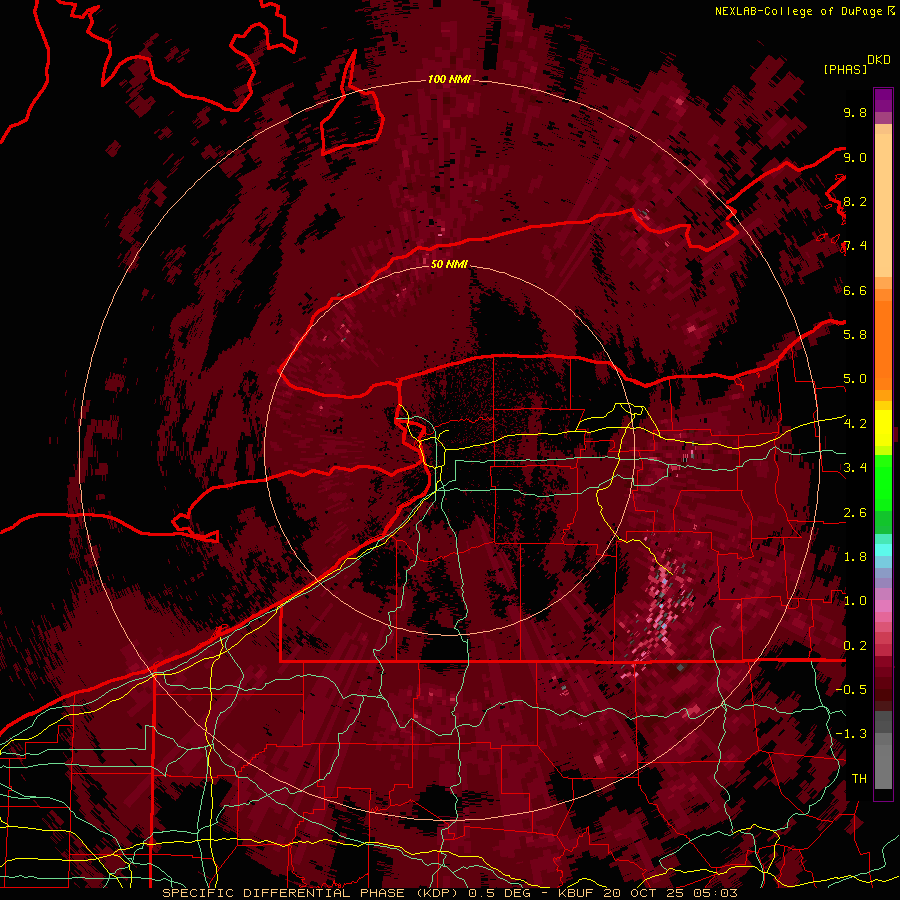This screenshot has height=900, width=900.
Task: Click the KBUF station identifier in caption
Action: 577,893
